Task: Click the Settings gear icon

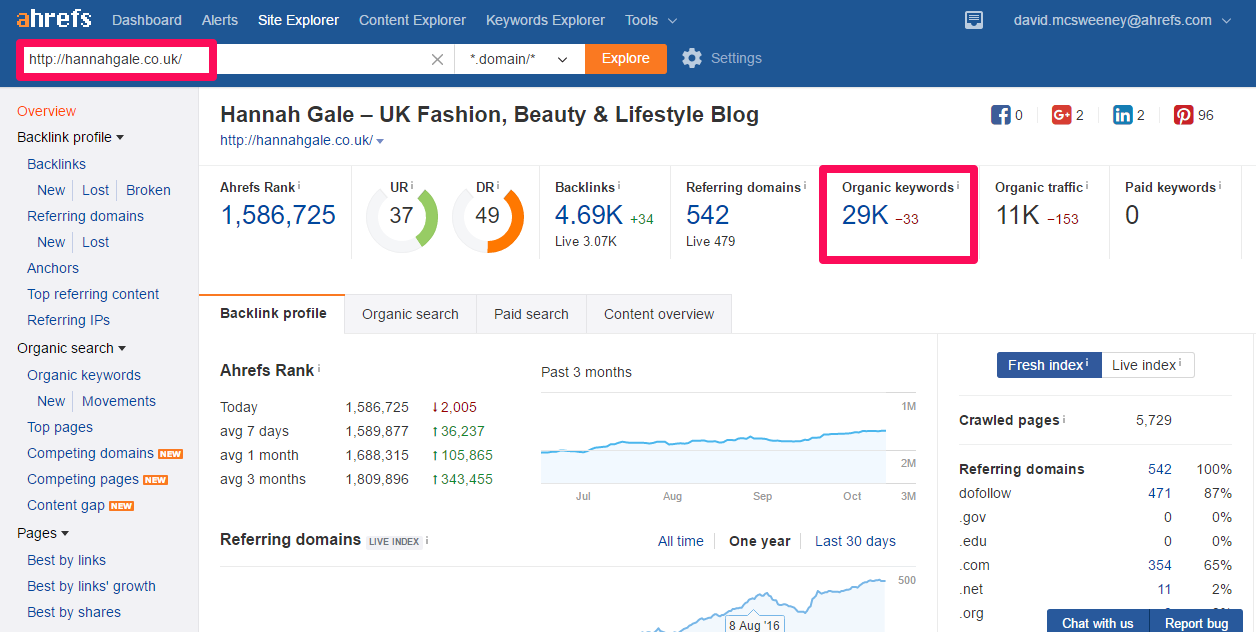Action: click(x=692, y=58)
